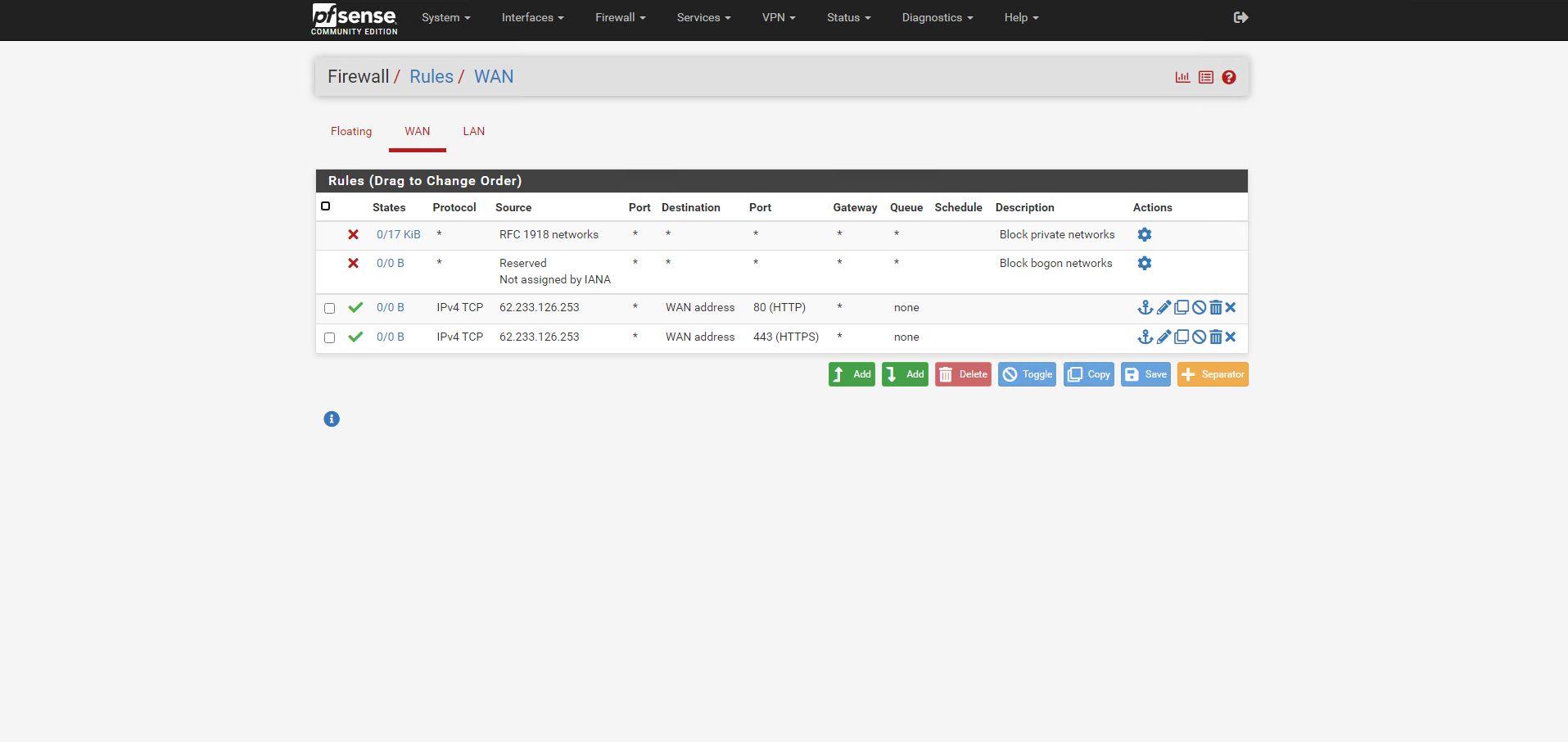Check the 443 (HTTPS) rule checkbox

point(329,337)
